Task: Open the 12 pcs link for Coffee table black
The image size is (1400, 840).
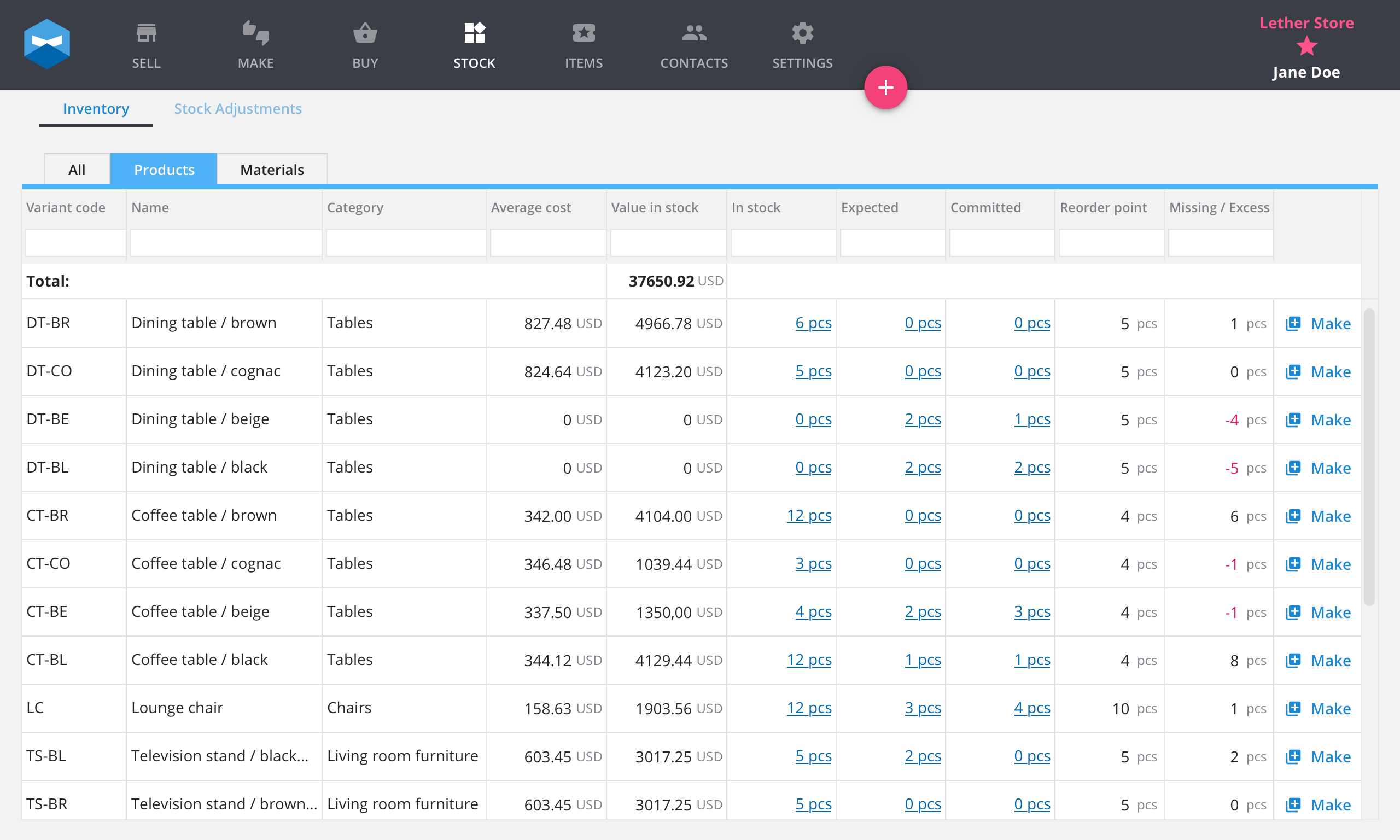Action: coord(809,660)
